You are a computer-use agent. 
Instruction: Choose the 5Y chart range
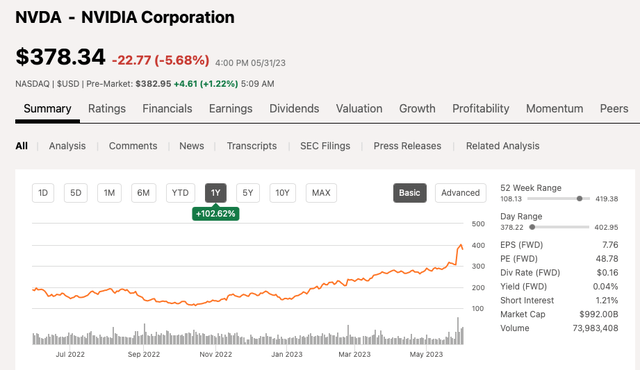tap(248, 193)
